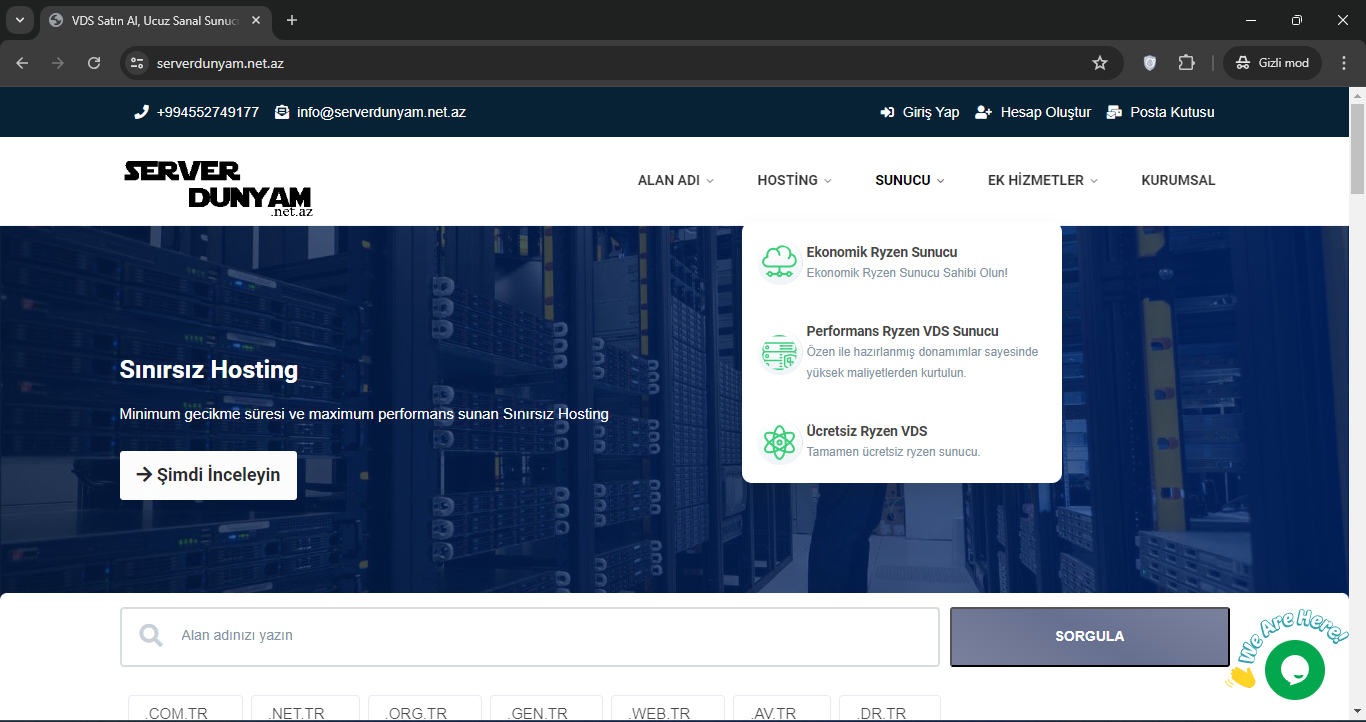The image size is (1366, 722).
Task: Click the Performans Ryzen VDS server icon
Action: pos(779,352)
